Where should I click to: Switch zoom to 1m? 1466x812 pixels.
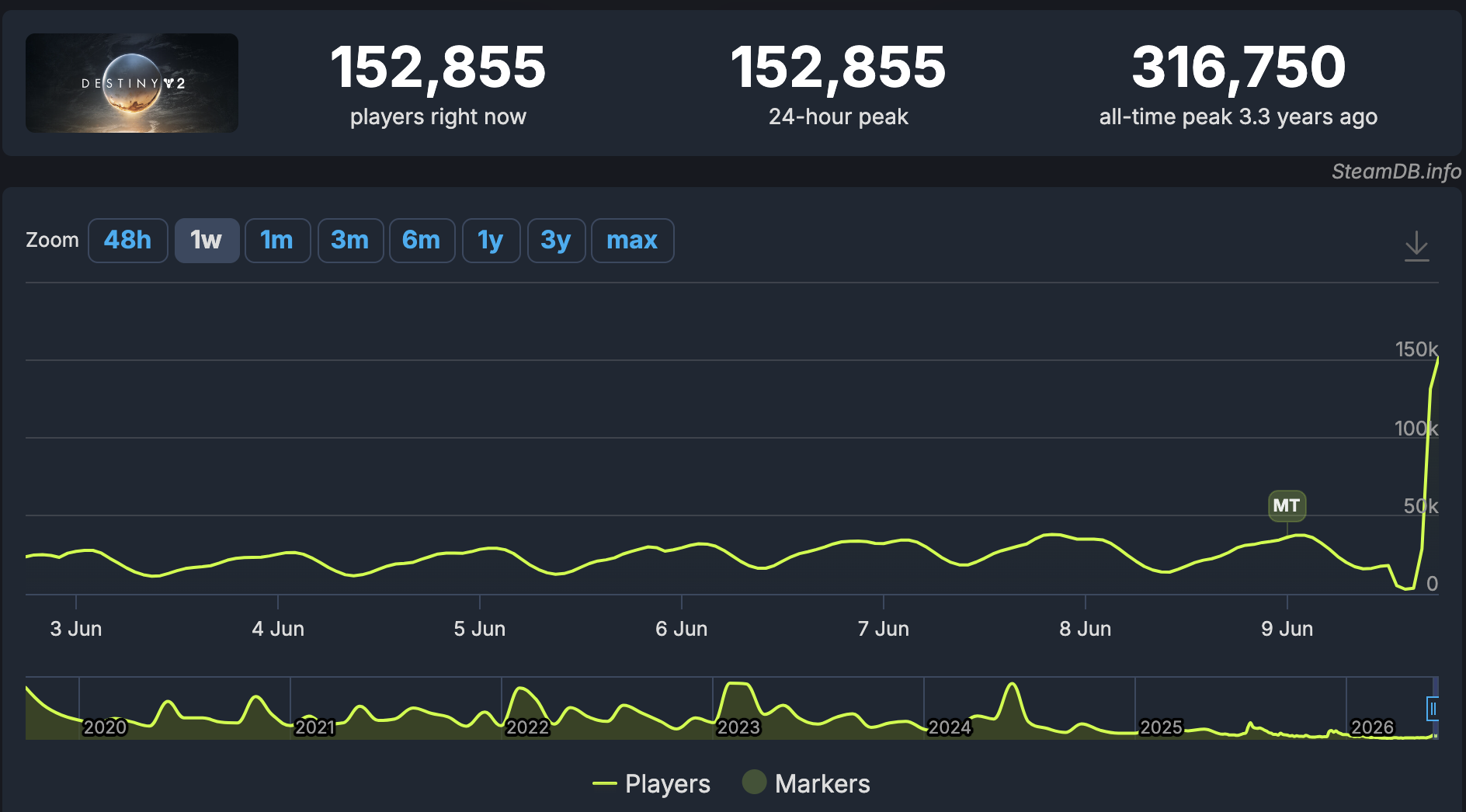point(277,241)
